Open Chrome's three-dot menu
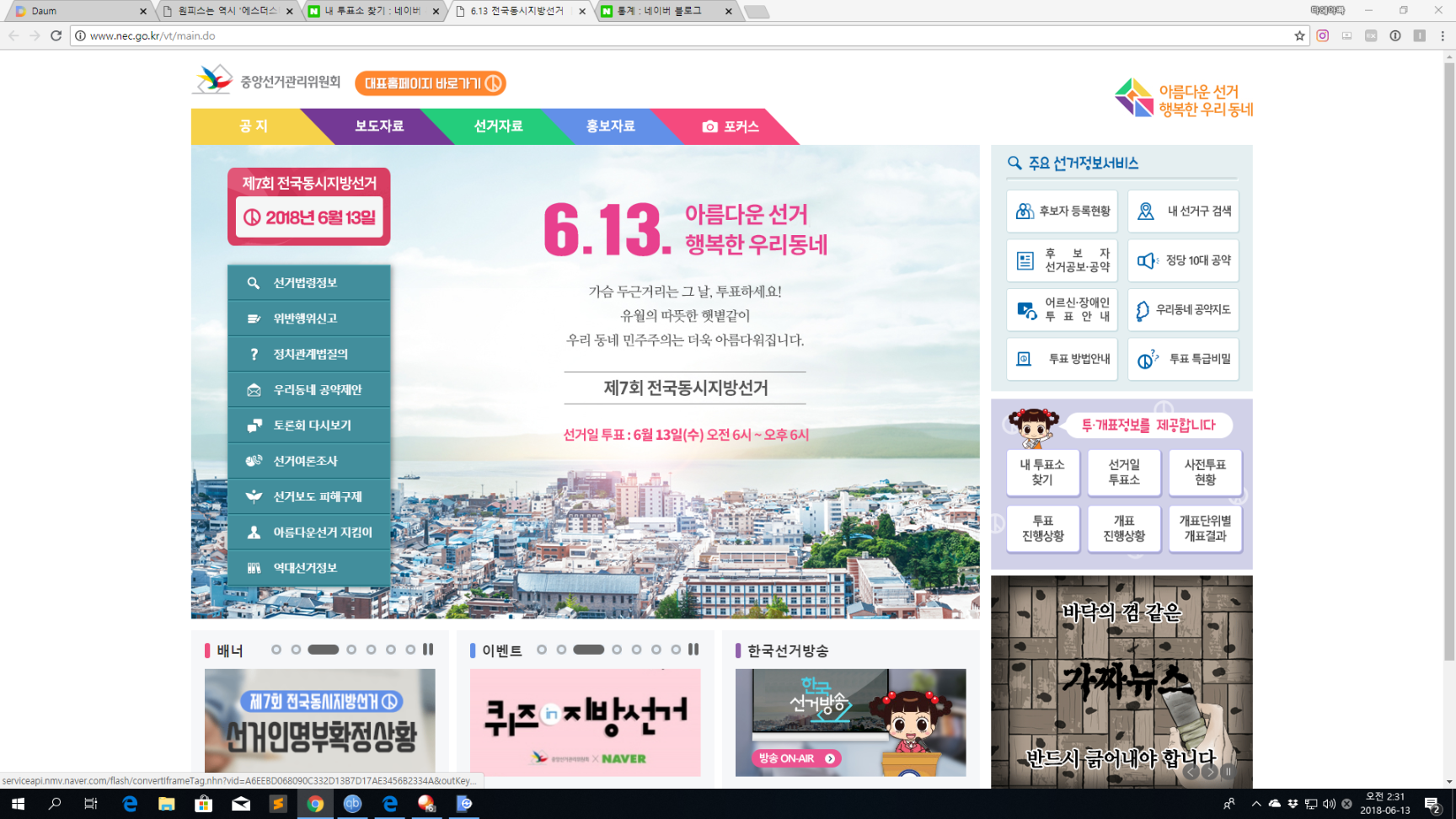 point(1443,35)
